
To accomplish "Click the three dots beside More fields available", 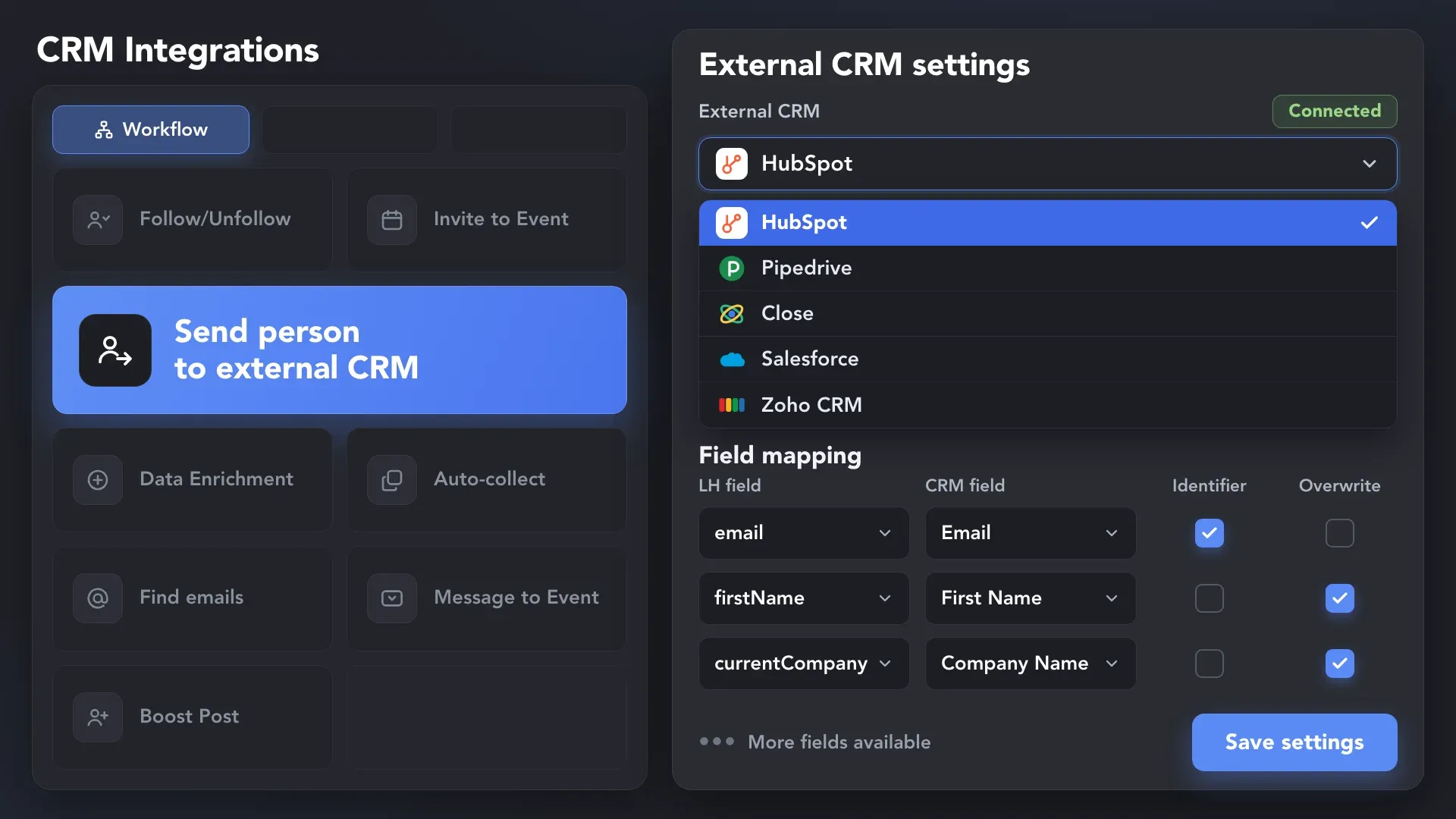I will click(717, 741).
